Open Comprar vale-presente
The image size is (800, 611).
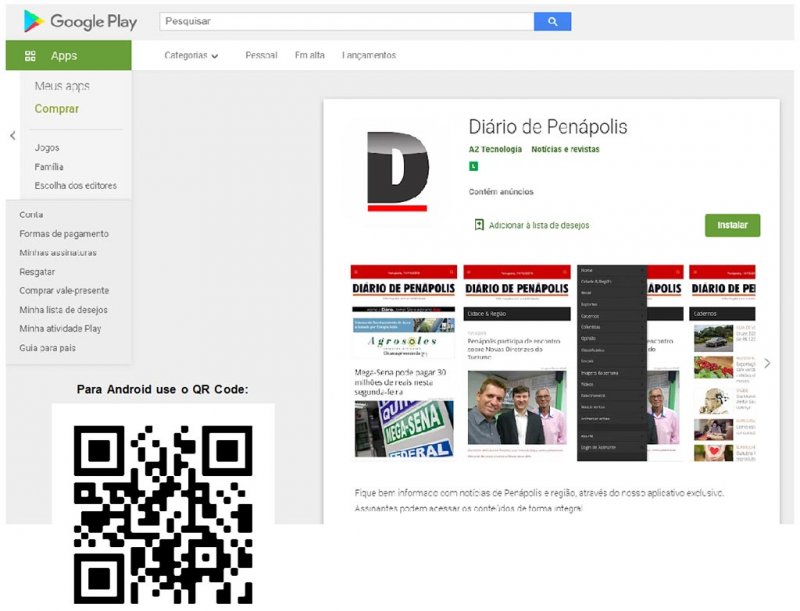pos(64,291)
